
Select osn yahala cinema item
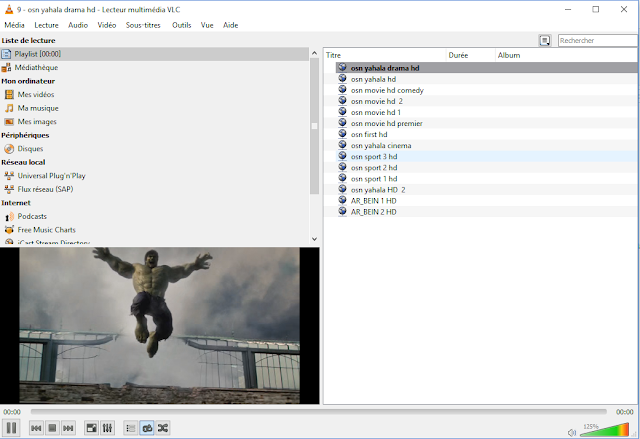click(x=487, y=145)
